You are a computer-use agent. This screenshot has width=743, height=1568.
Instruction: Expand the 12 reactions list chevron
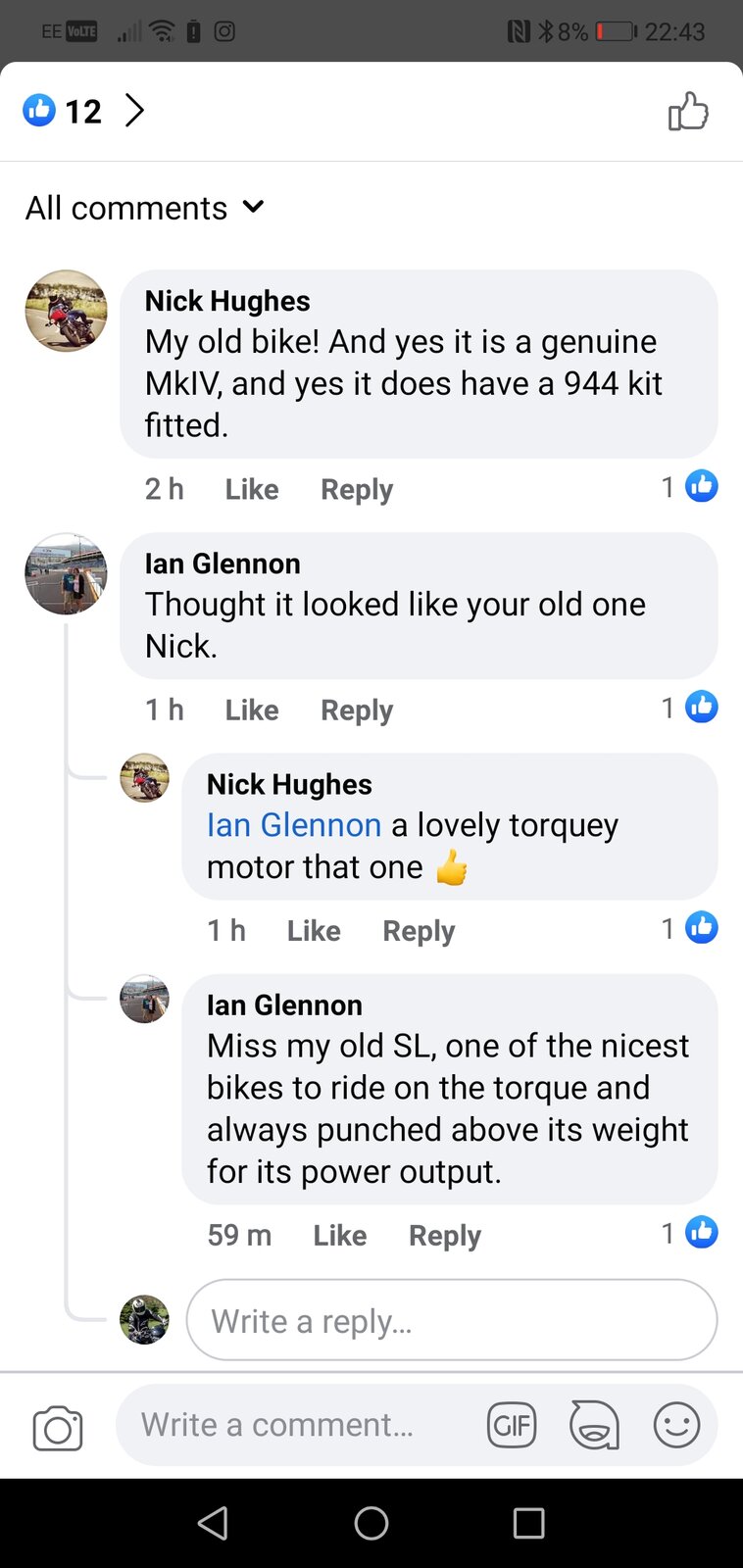point(135,111)
